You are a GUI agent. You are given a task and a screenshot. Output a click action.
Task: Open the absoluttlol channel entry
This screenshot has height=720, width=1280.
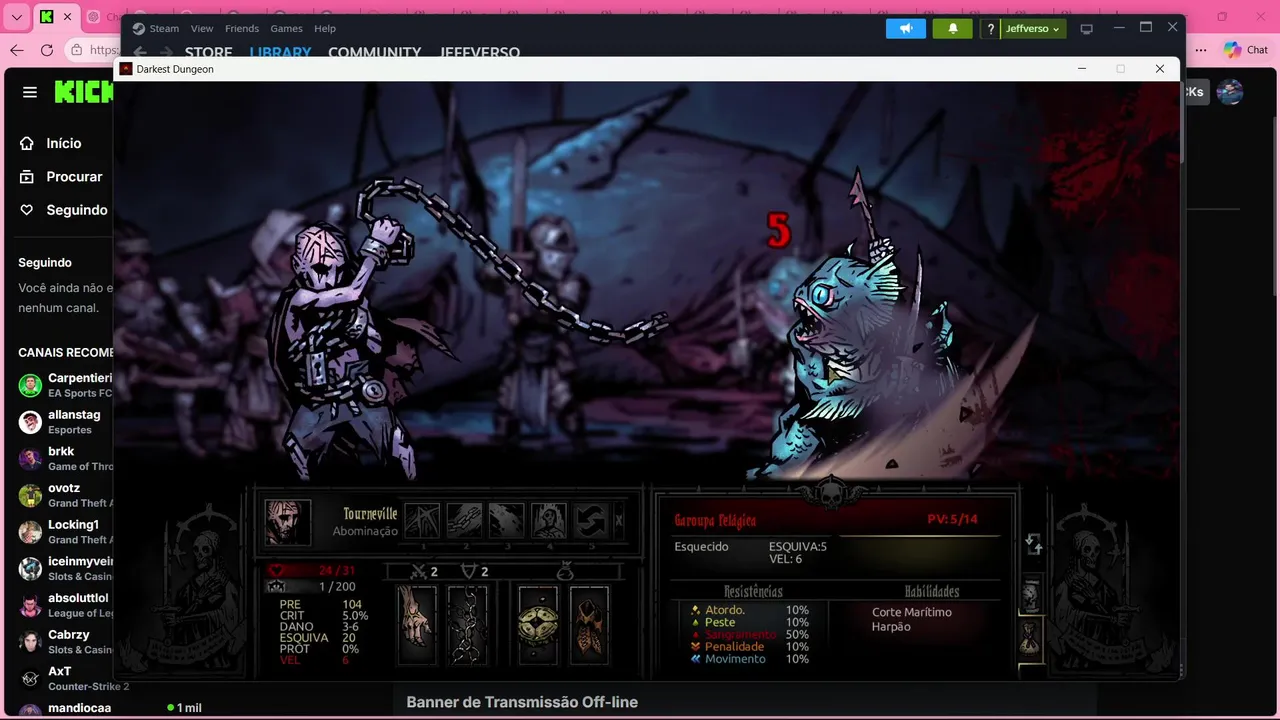[x=65, y=605]
